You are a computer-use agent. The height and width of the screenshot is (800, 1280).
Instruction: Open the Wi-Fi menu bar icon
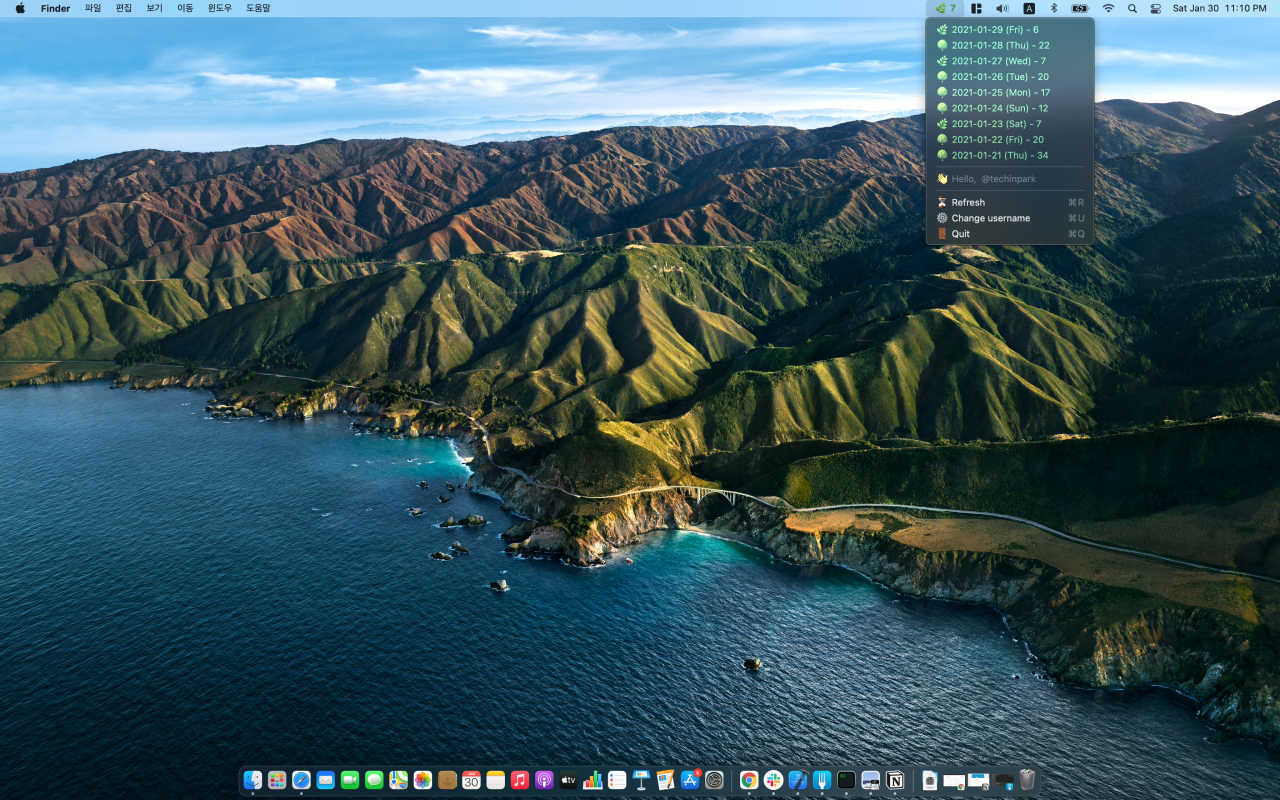1108,8
